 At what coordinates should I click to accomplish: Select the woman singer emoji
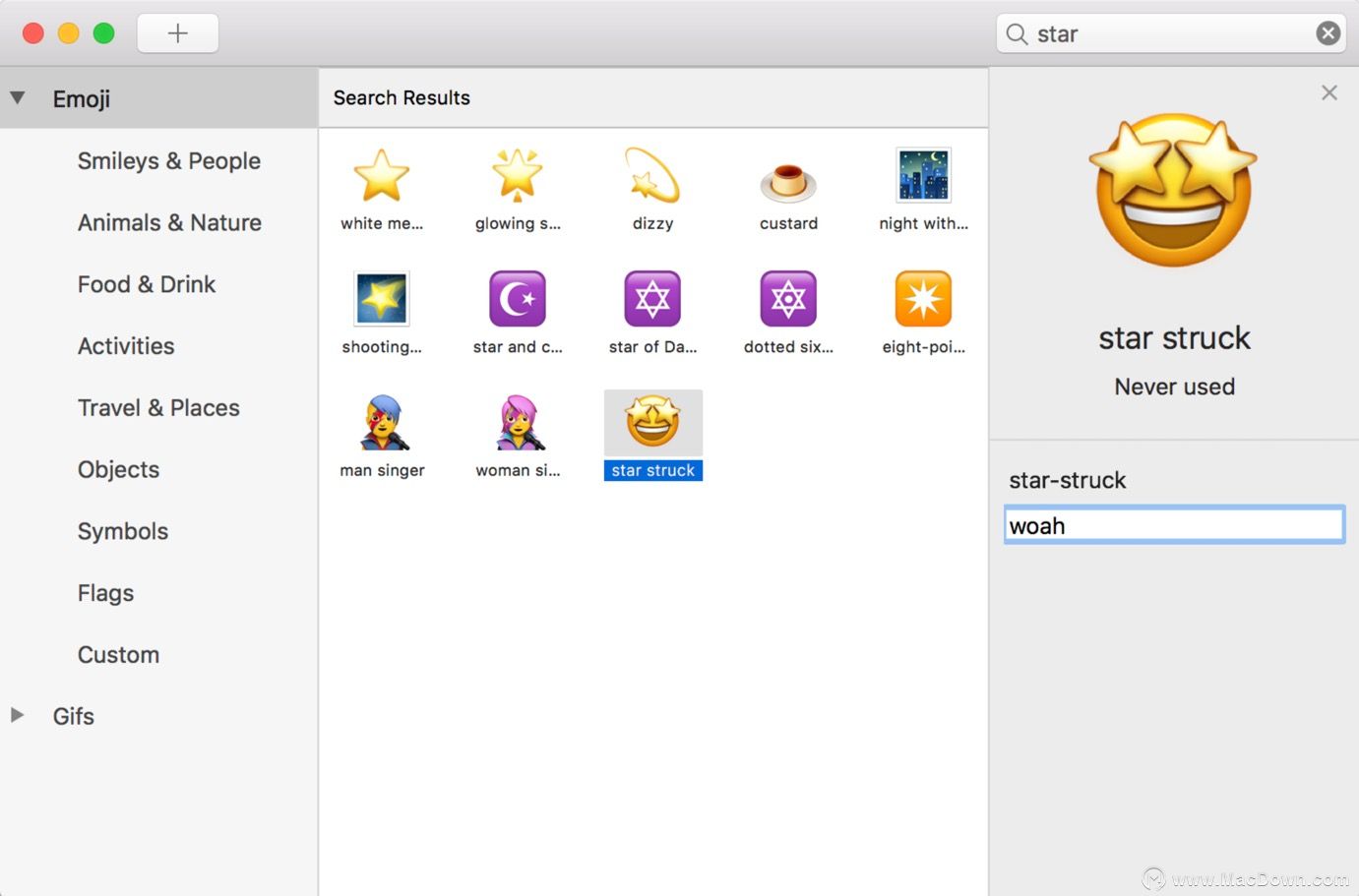(519, 423)
